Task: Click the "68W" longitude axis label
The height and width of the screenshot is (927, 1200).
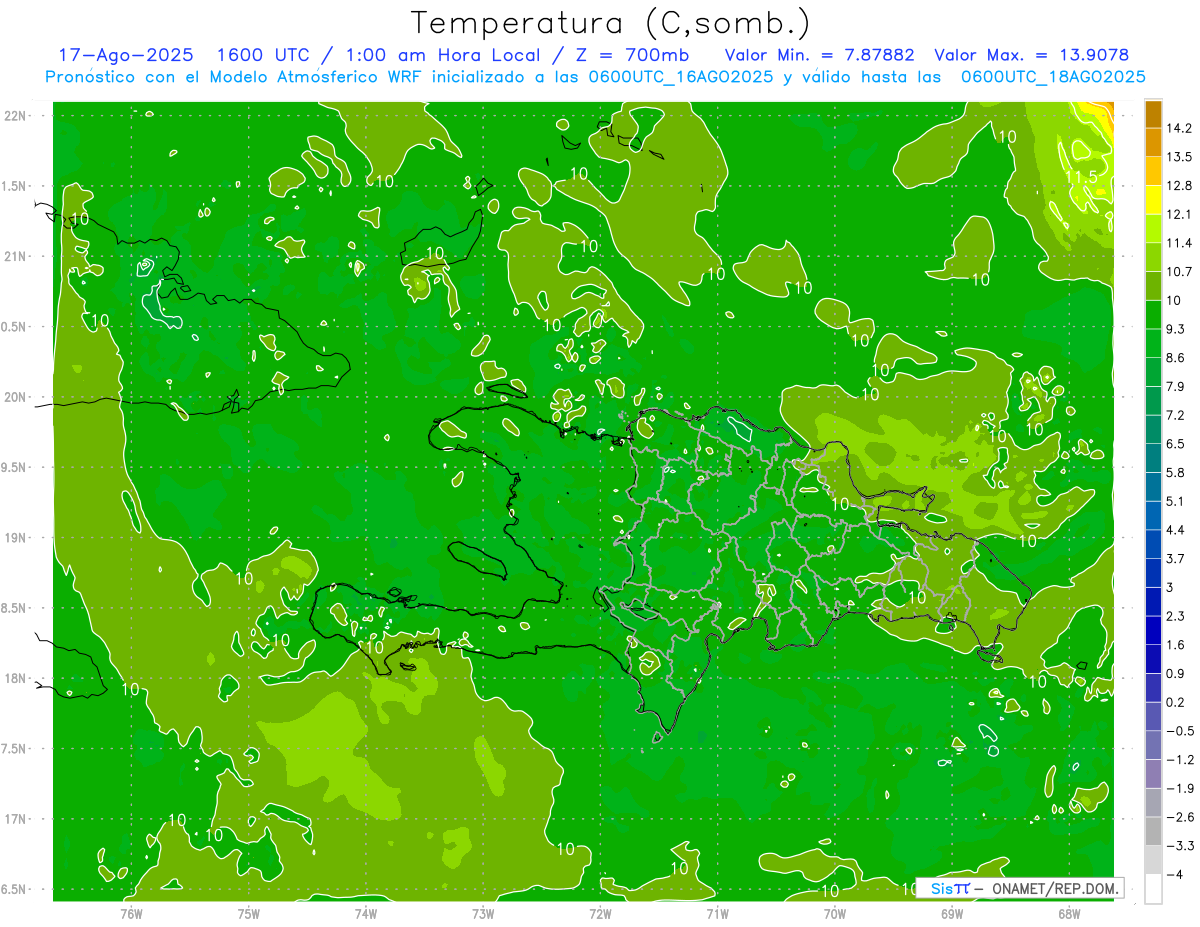Action: click(x=1069, y=914)
